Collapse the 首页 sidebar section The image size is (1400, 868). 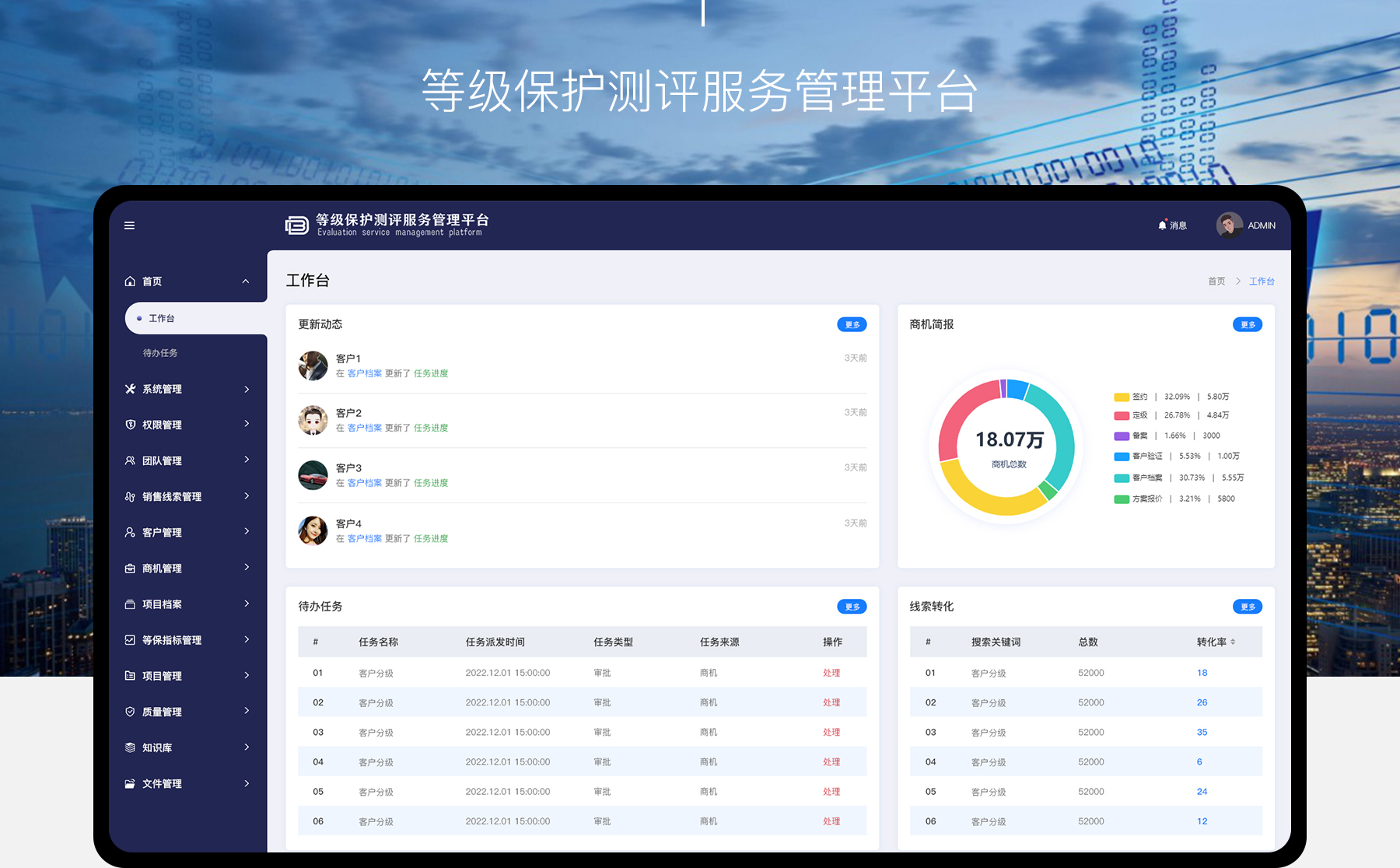click(x=246, y=282)
